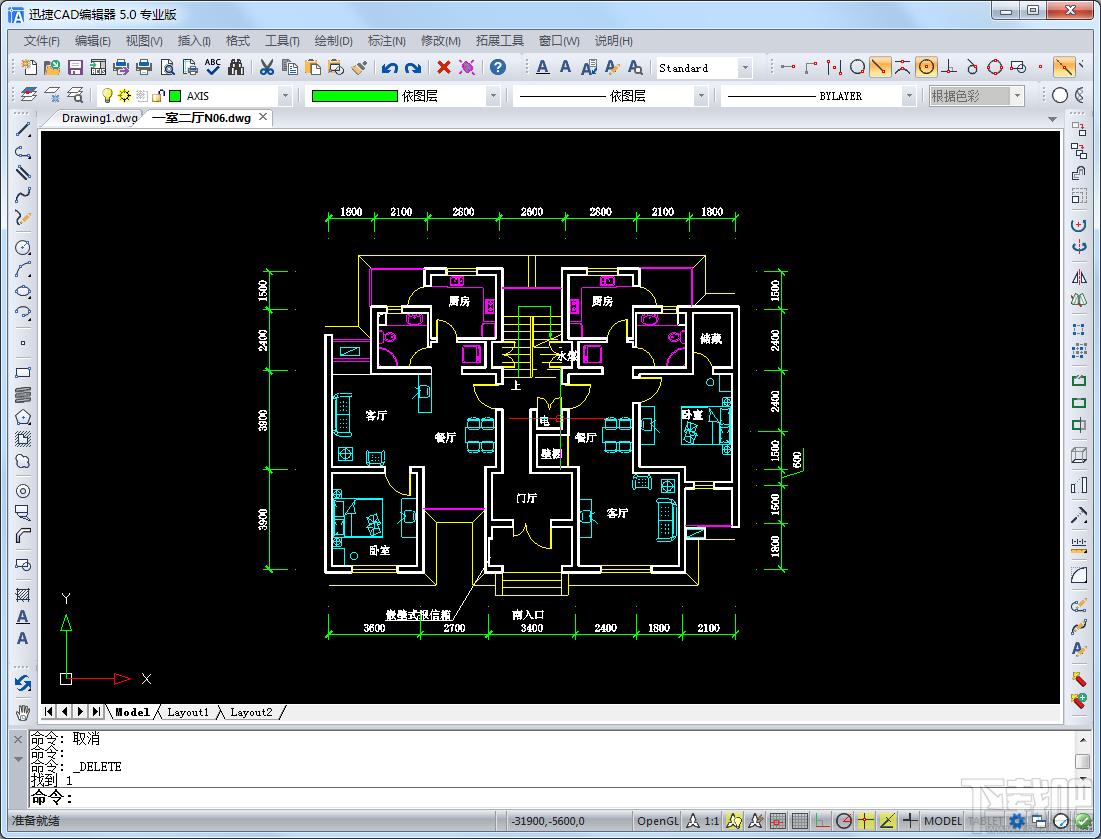Image resolution: width=1101 pixels, height=839 pixels.
Task: Open the 编辑(E) menu
Action: tap(93, 41)
